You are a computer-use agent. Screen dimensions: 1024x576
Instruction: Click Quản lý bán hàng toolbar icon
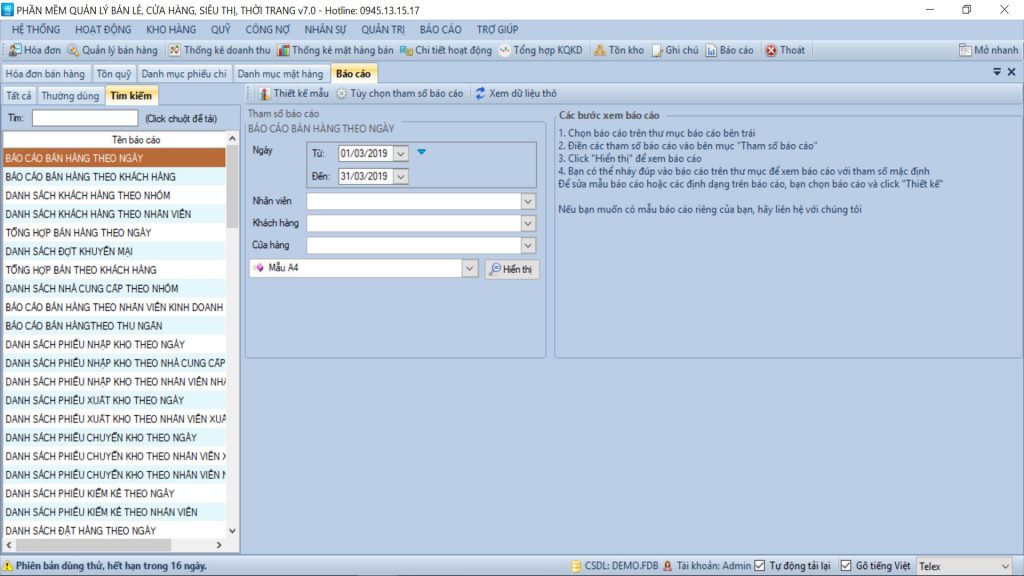[x=74, y=50]
